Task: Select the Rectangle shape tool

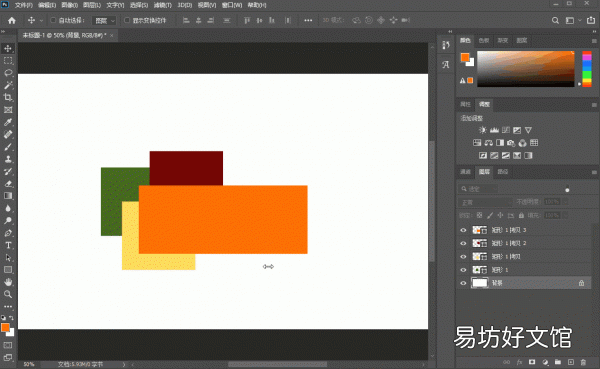Action: 8,270
